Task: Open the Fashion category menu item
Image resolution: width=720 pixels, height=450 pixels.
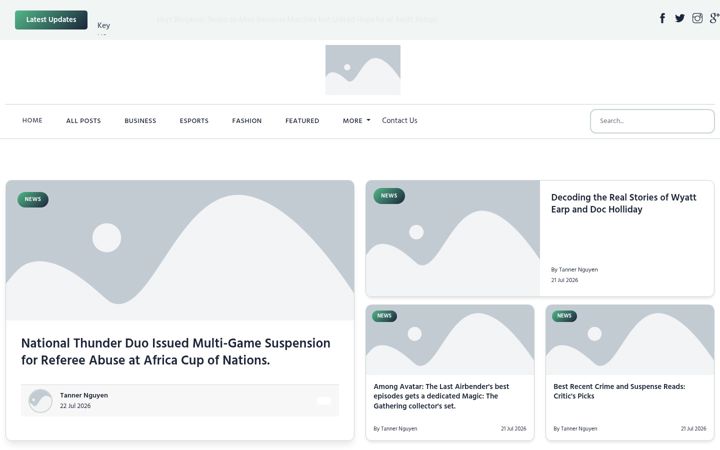Action: point(247,121)
